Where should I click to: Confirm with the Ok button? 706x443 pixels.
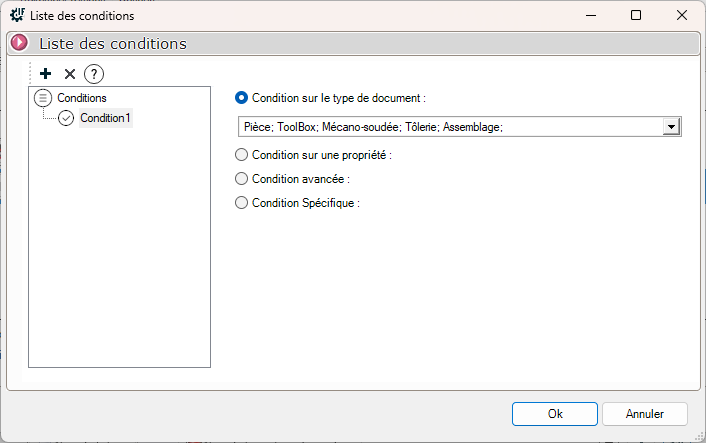(x=555, y=413)
